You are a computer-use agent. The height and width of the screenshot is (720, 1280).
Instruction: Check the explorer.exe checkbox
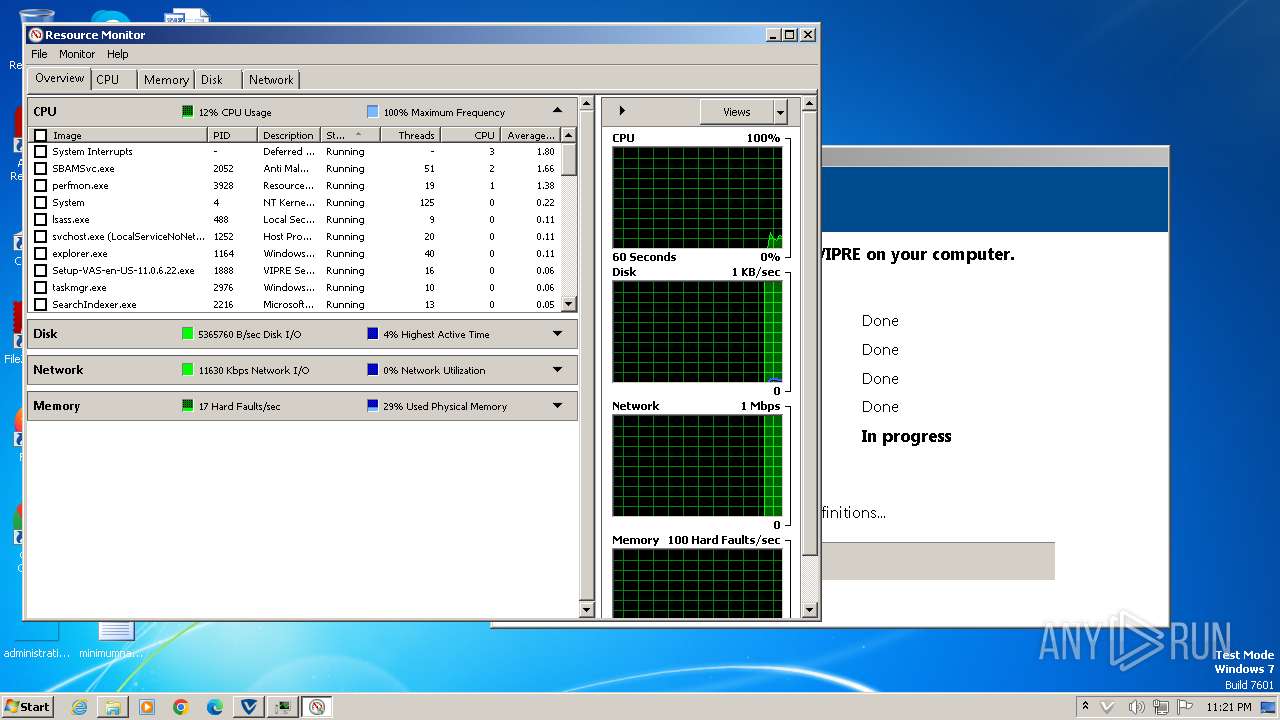tap(41, 254)
